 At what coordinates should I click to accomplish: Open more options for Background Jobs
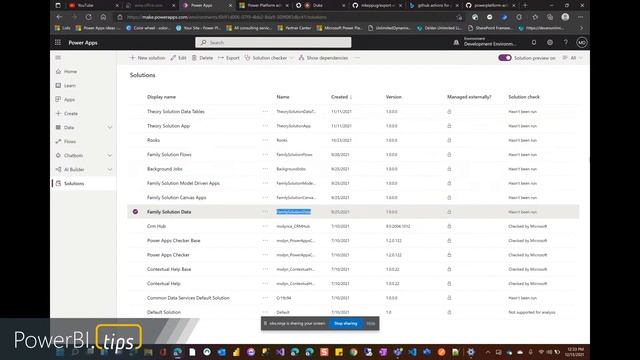[x=265, y=169]
